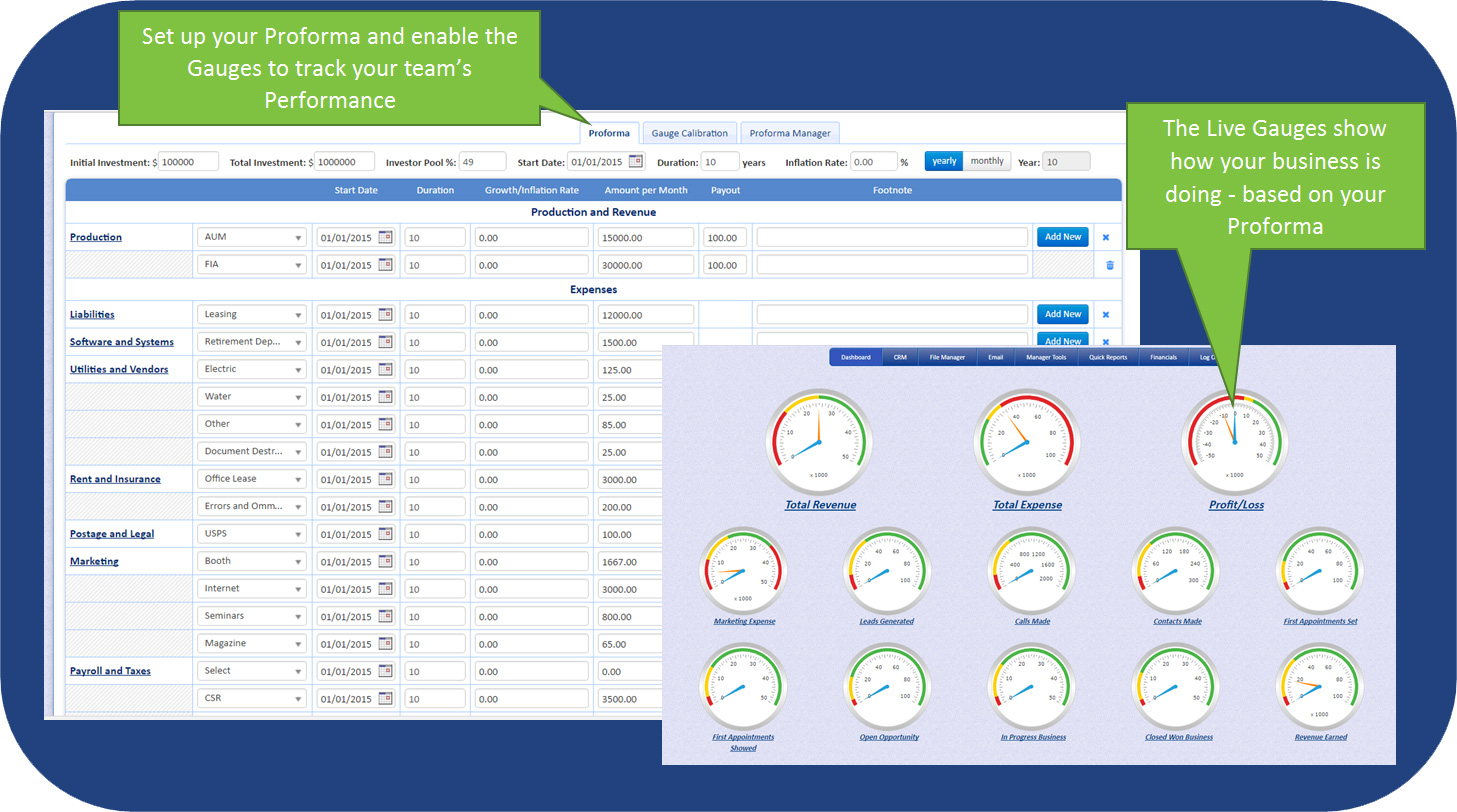1457x812 pixels.
Task: Open the calendar icon in the Electric row
Action: [385, 369]
